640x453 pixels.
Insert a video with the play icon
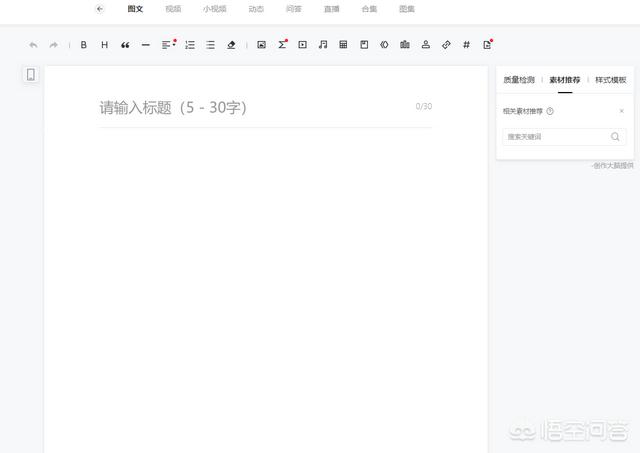point(302,45)
